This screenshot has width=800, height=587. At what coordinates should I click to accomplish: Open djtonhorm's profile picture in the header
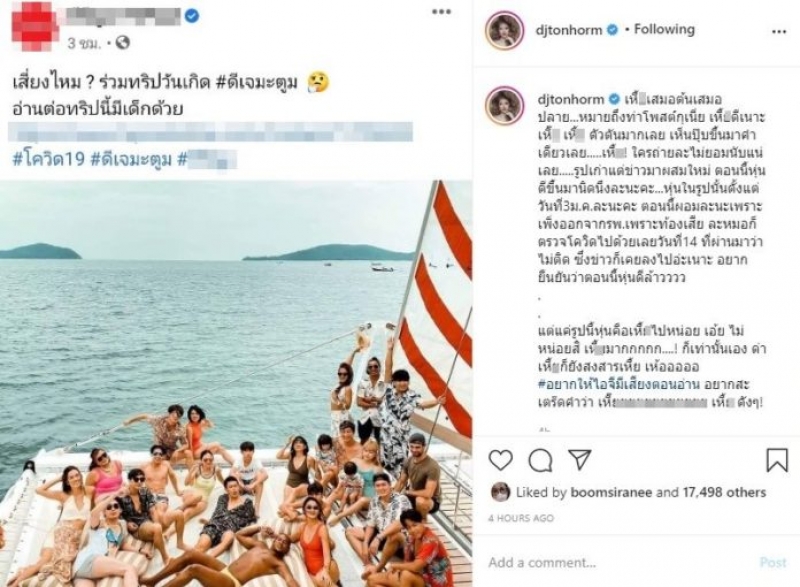click(x=504, y=31)
